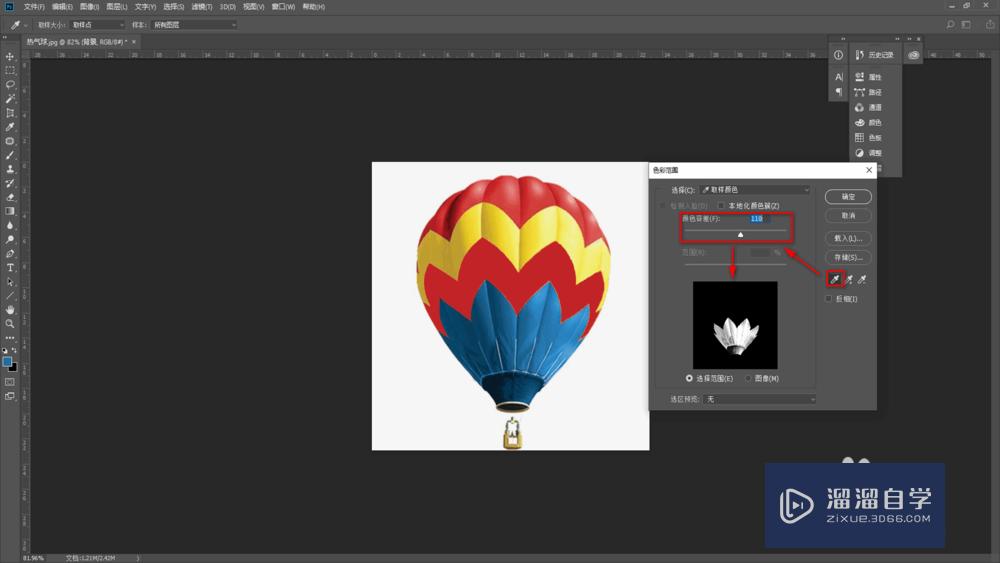Open the Filter (滤镜) menu
Screen dimensions: 1000x563
pos(200,7)
